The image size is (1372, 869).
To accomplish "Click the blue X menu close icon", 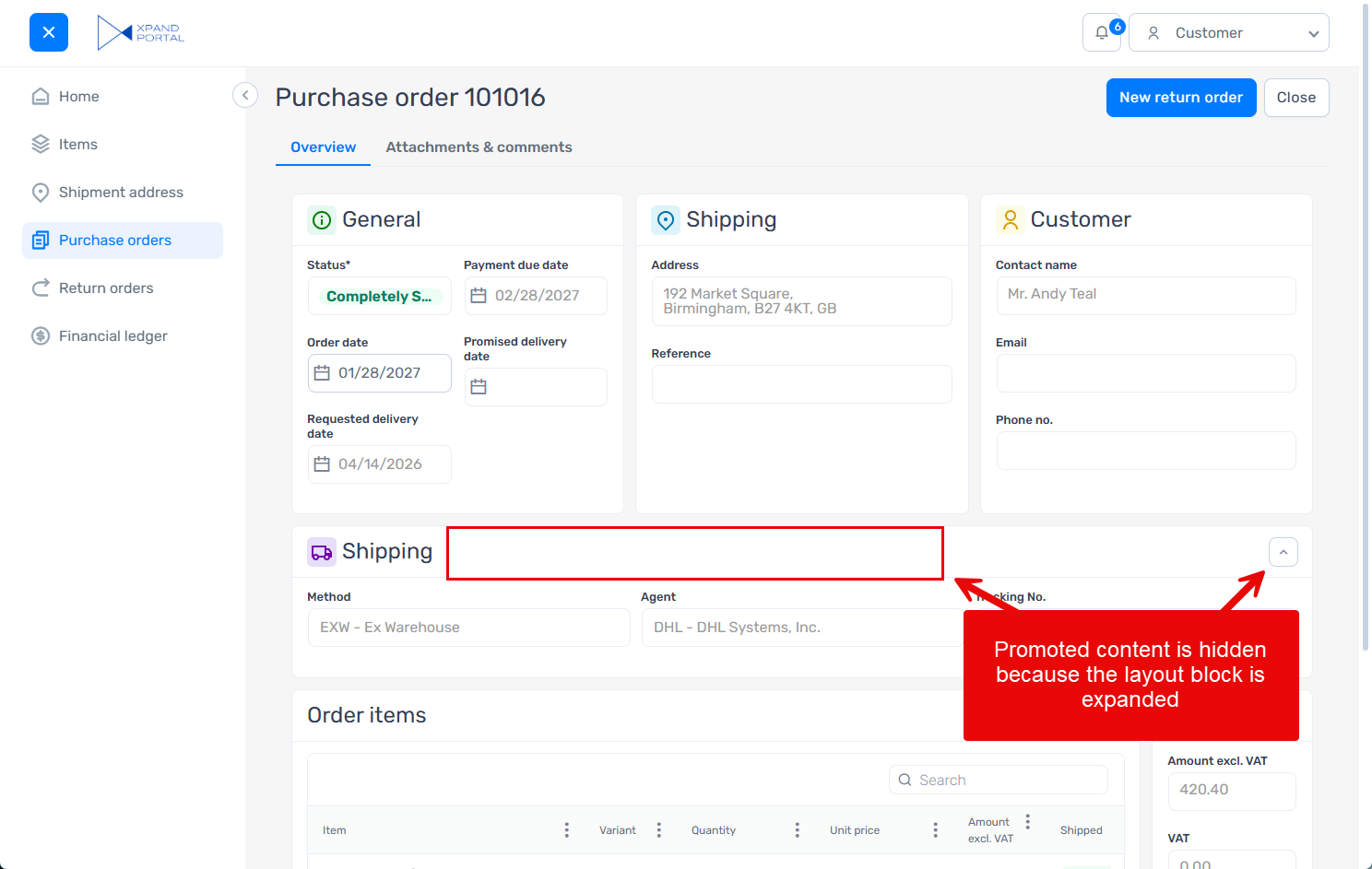I will tap(49, 32).
